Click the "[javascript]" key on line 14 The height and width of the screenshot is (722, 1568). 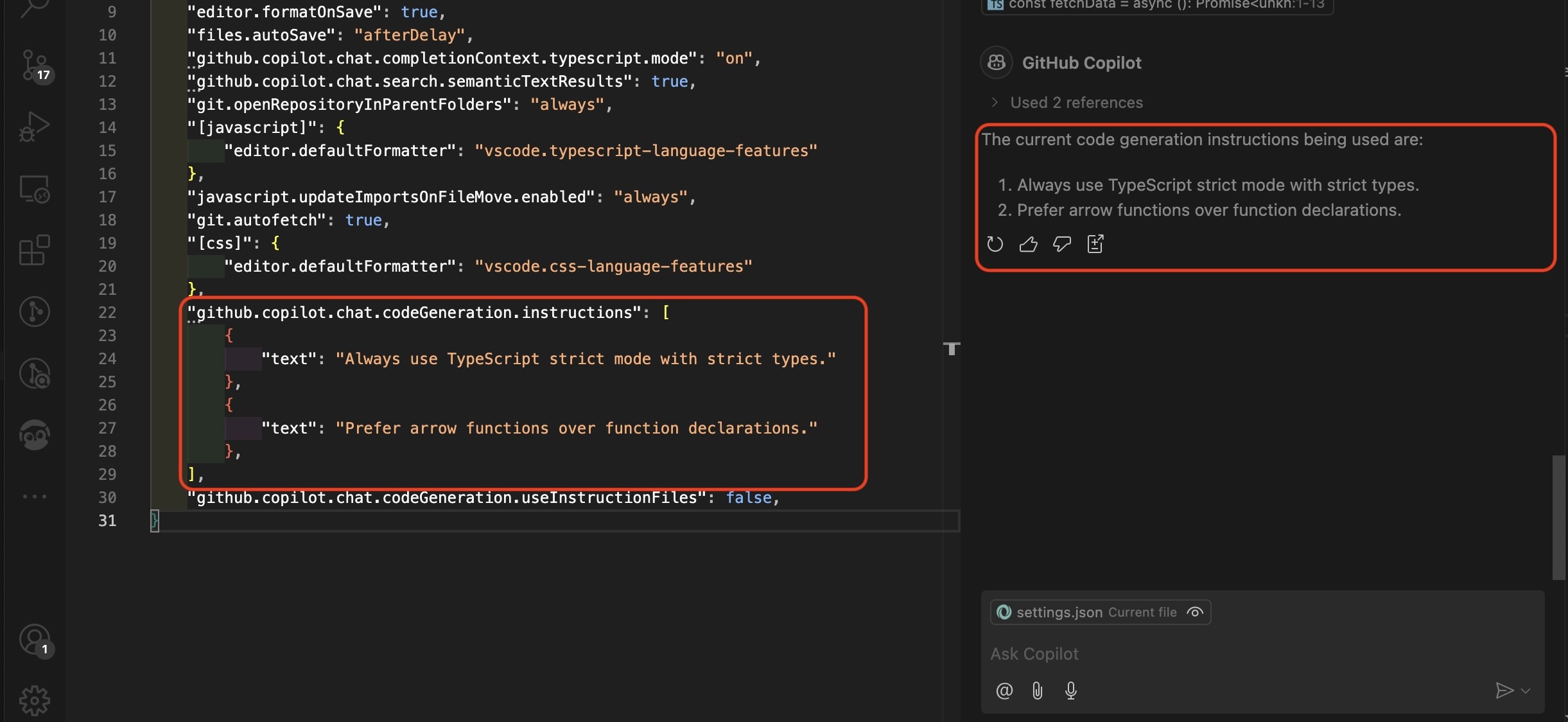coord(252,128)
